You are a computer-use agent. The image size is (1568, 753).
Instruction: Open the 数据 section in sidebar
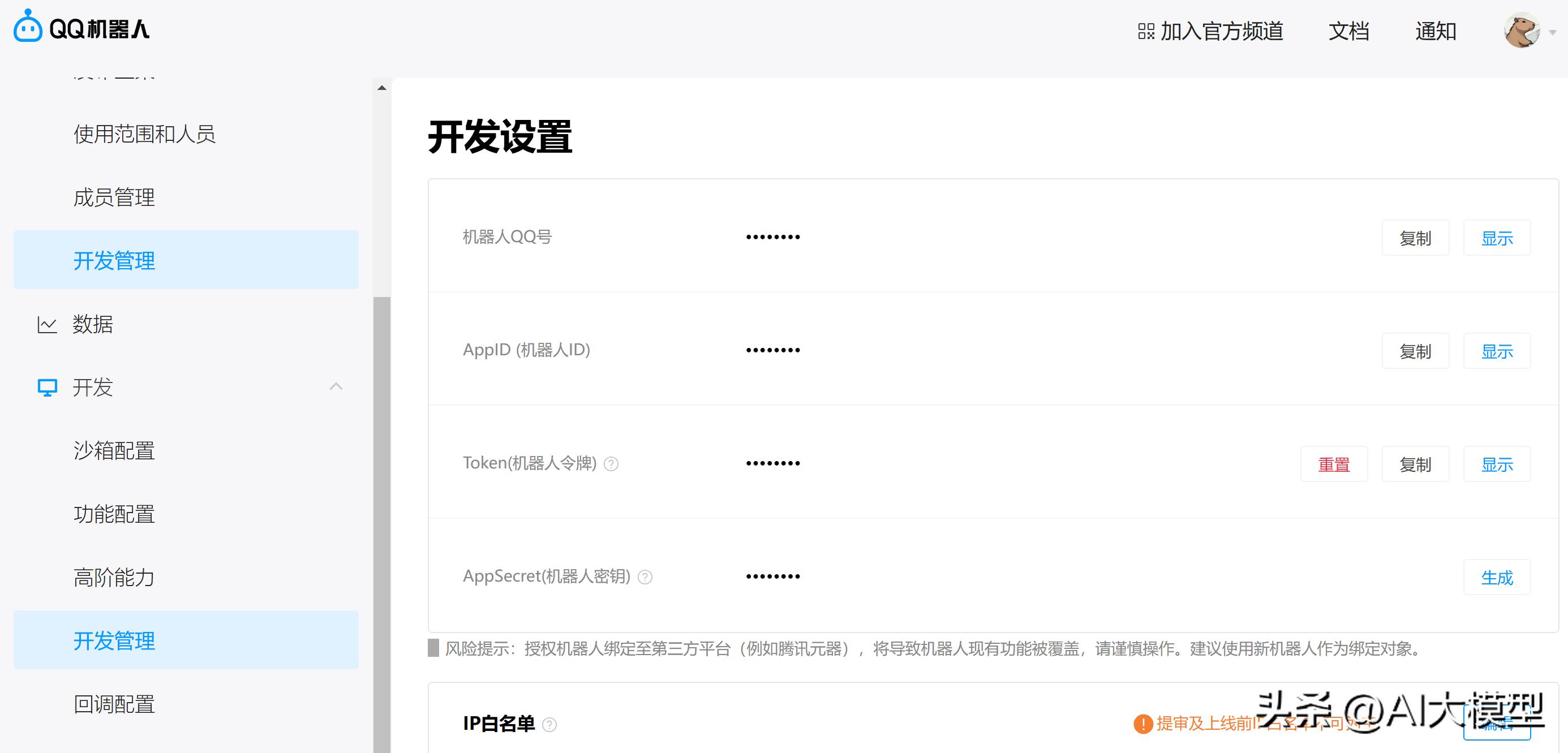(93, 324)
